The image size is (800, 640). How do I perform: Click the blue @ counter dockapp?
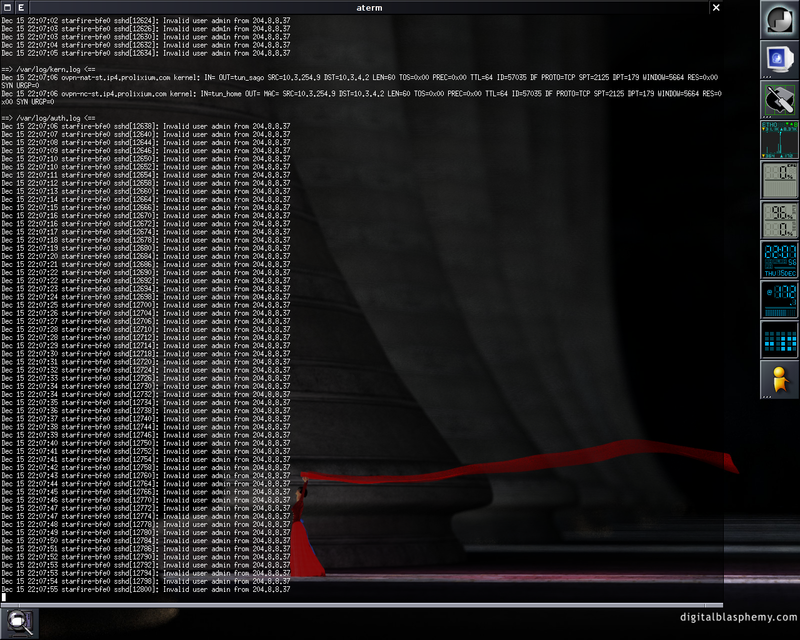780,300
